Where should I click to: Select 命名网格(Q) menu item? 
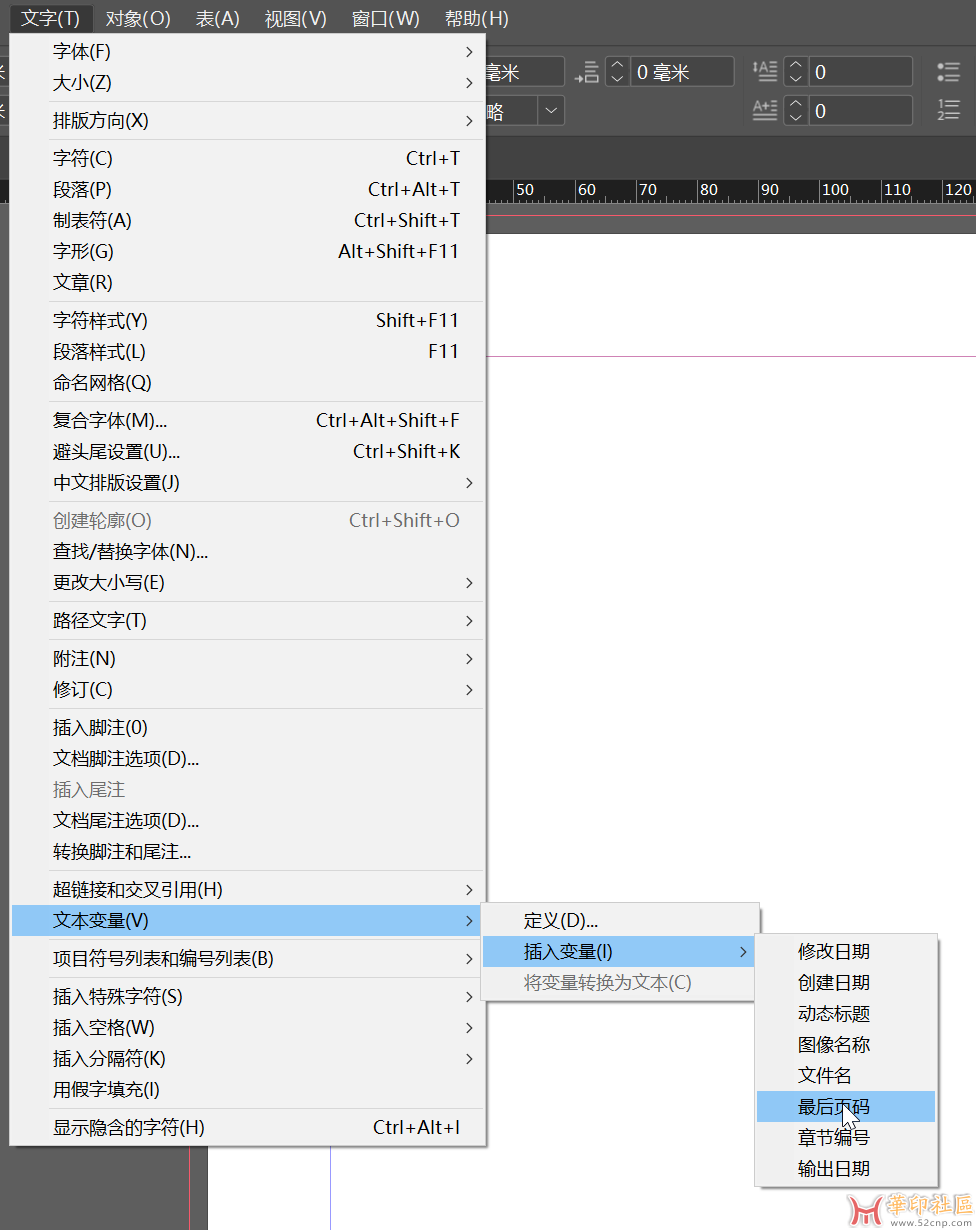pyautogui.click(x=248, y=383)
